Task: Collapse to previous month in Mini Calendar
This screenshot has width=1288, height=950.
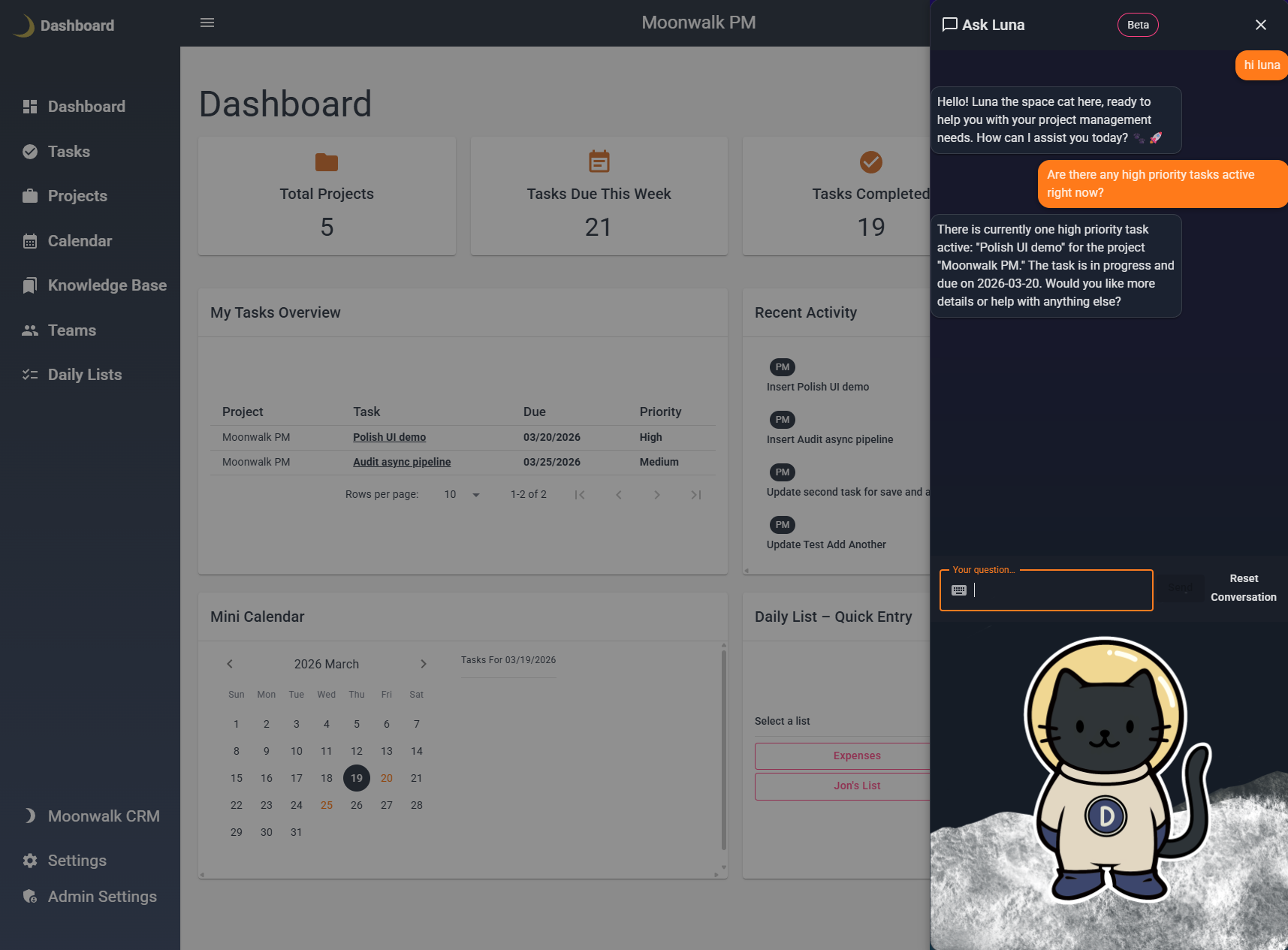Action: (230, 664)
